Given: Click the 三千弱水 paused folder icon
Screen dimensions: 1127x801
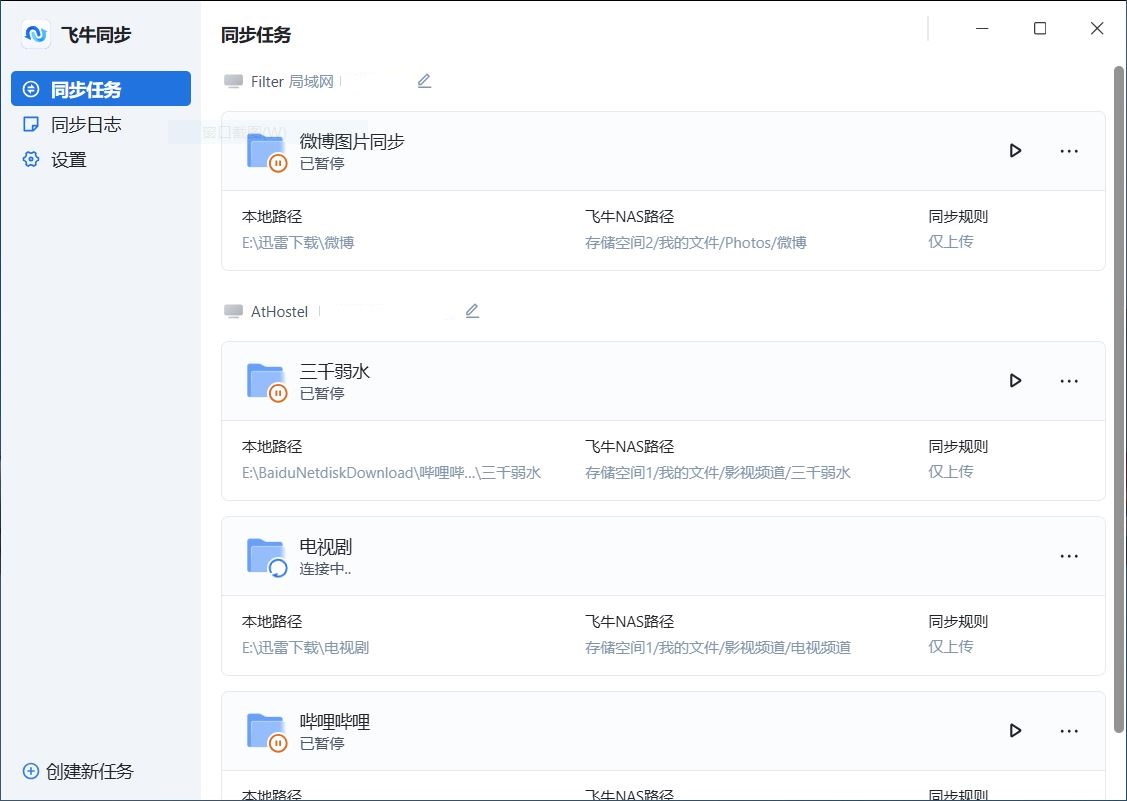Looking at the screenshot, I should 266,382.
